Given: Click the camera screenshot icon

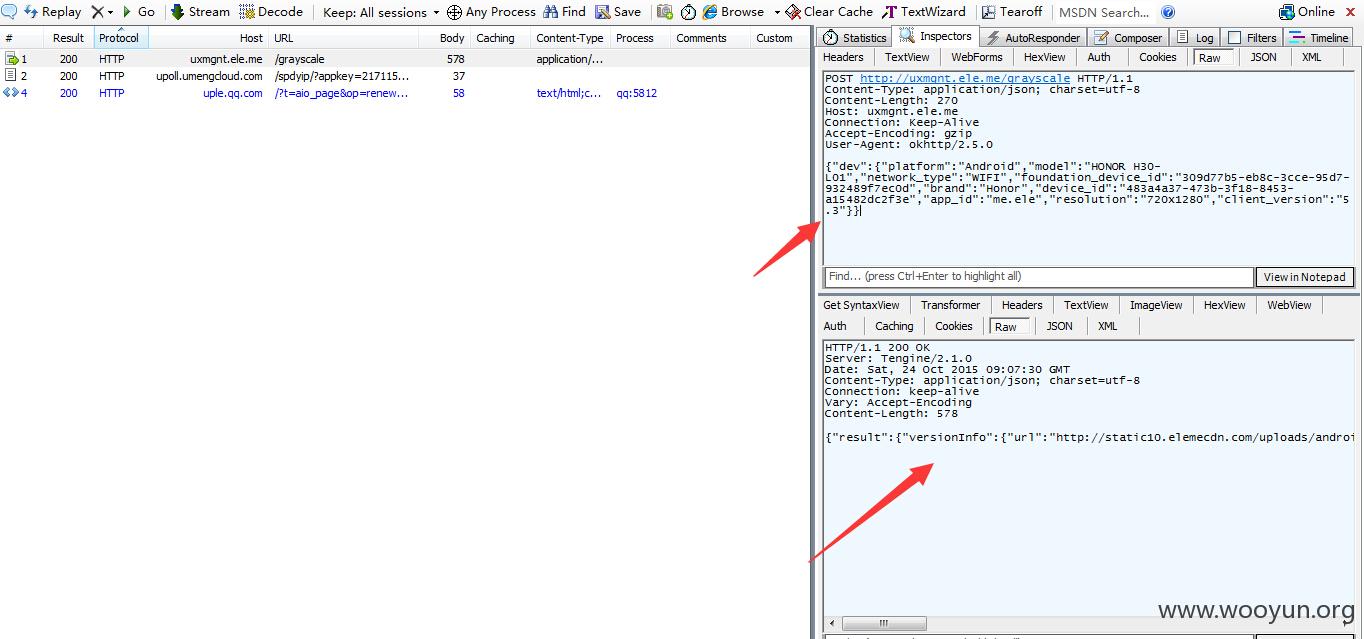Looking at the screenshot, I should pos(665,12).
